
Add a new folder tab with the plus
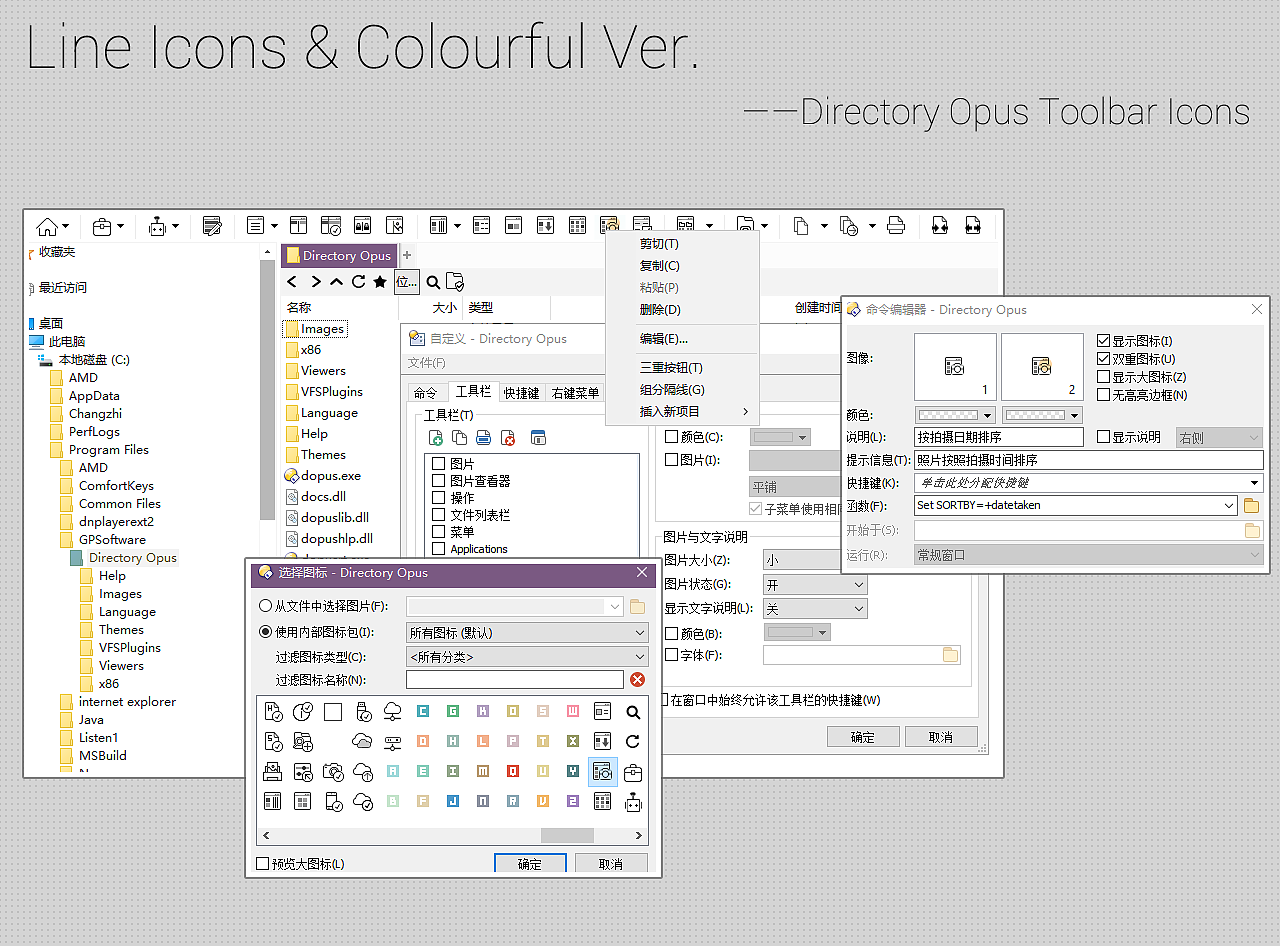[407, 255]
